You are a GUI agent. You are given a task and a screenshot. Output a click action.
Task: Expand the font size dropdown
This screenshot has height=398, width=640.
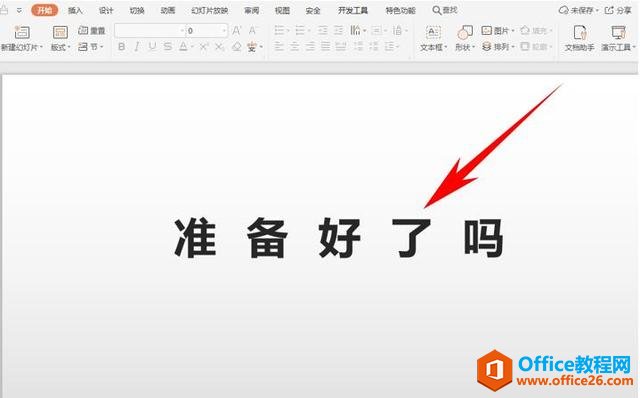pyautogui.click(x=223, y=31)
